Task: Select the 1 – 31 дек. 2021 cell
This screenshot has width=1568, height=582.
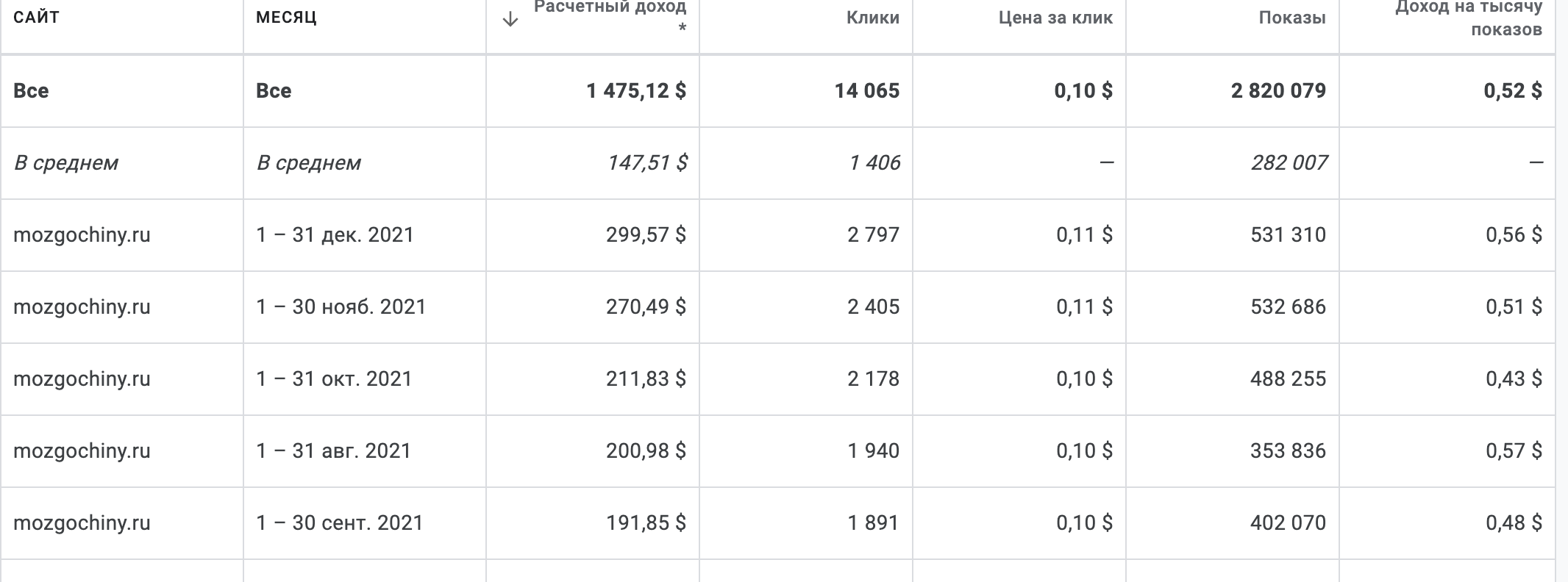Action: pyautogui.click(x=335, y=235)
